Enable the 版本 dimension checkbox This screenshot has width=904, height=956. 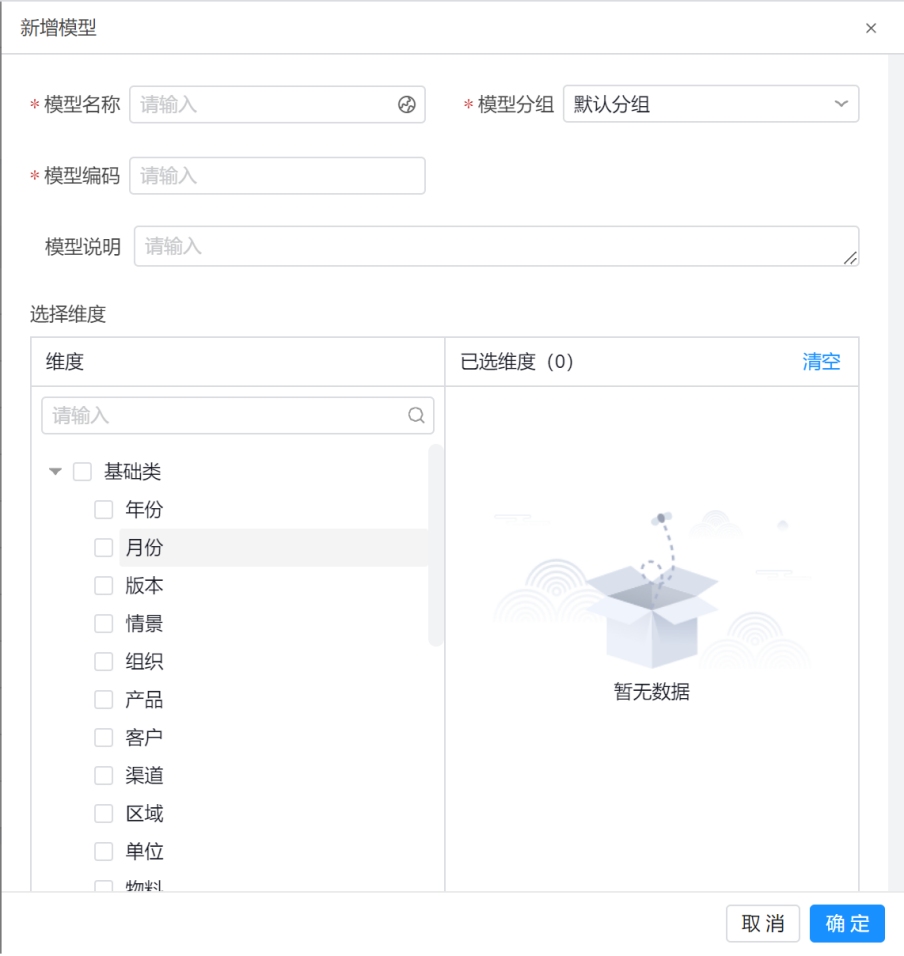point(104,586)
